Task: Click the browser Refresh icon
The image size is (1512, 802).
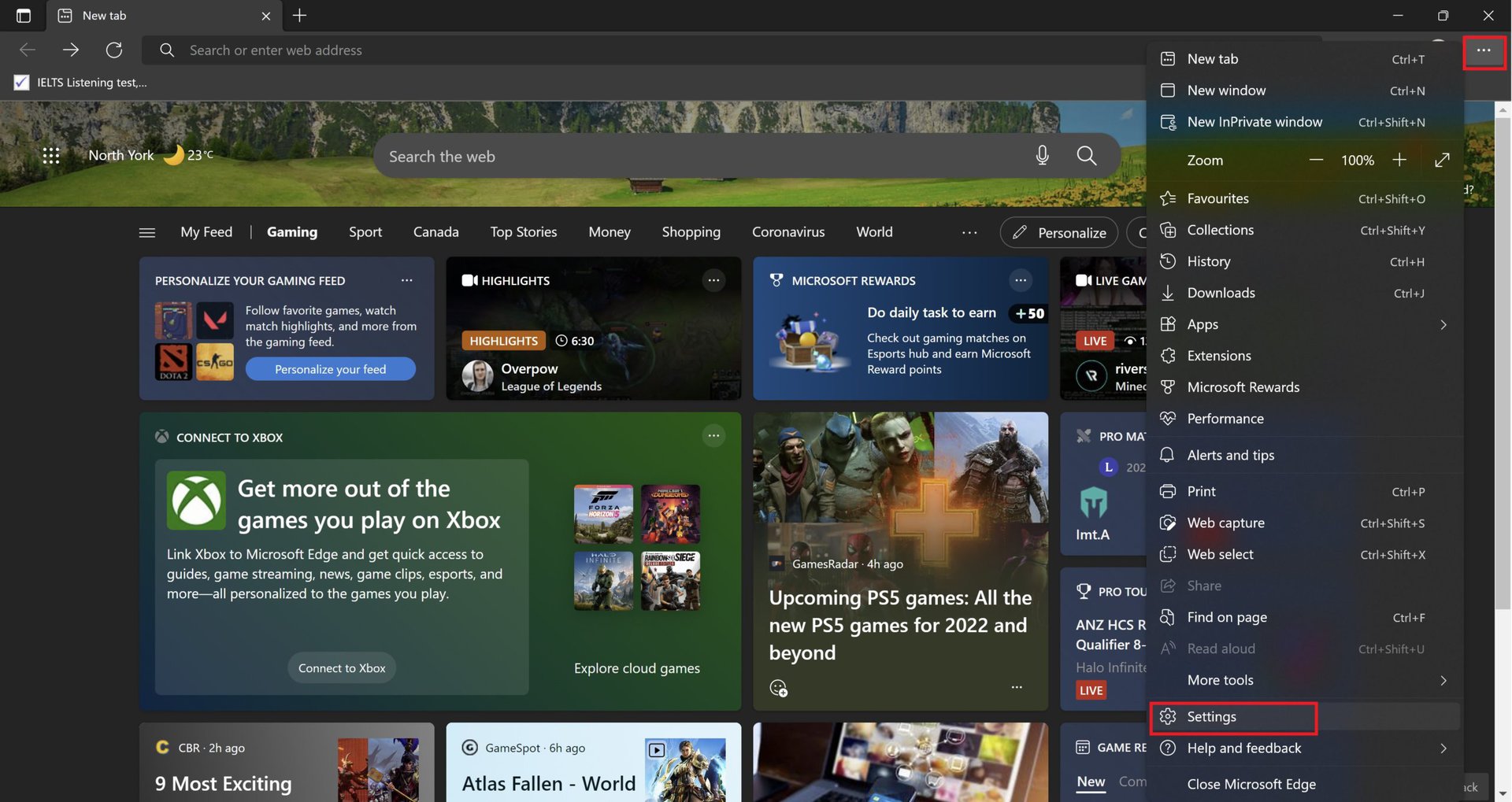Action: click(x=114, y=50)
